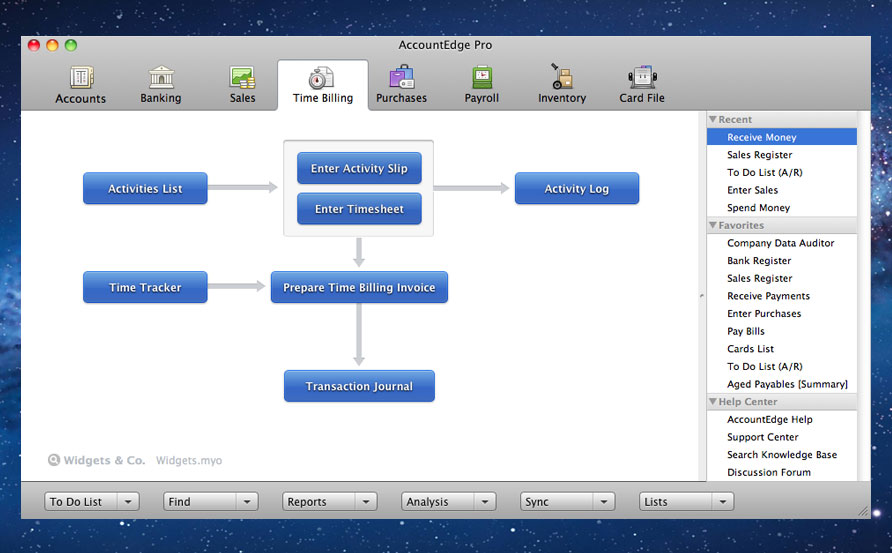The width and height of the screenshot is (892, 553).
Task: Click the green zoom window button
Action: (x=71, y=45)
